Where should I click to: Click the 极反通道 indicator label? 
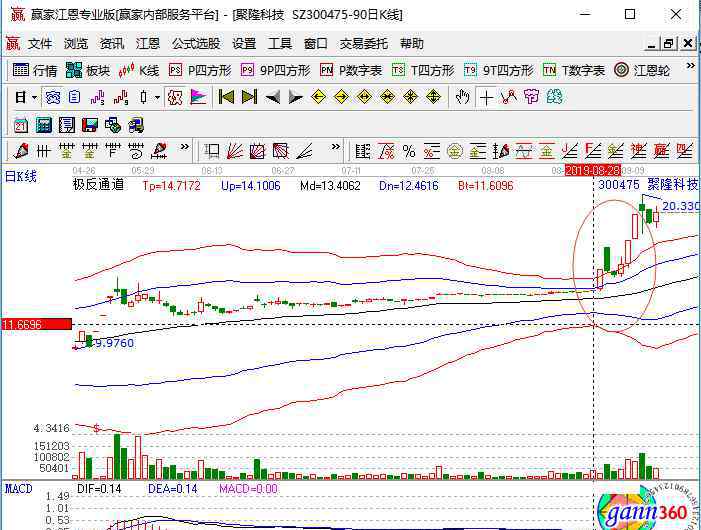click(x=98, y=185)
